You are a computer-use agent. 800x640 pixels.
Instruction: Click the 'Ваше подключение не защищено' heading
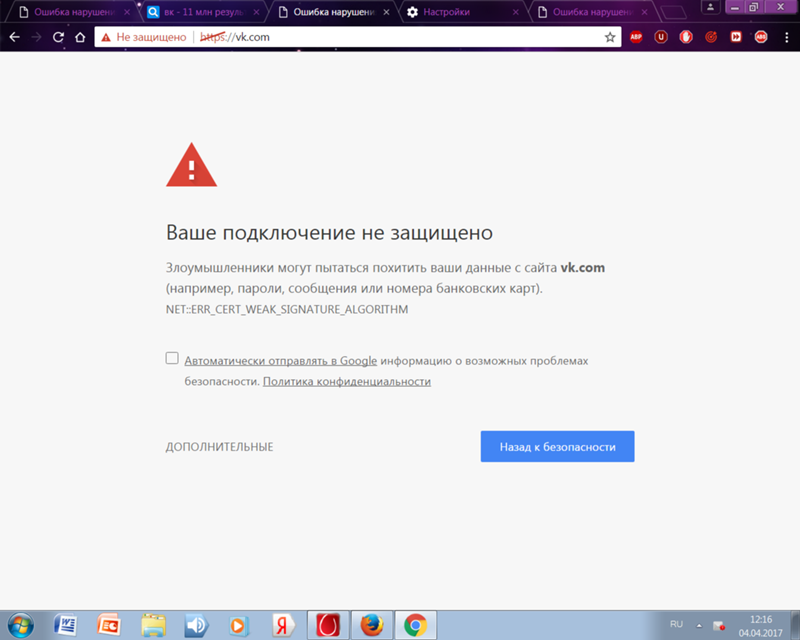[x=330, y=233]
